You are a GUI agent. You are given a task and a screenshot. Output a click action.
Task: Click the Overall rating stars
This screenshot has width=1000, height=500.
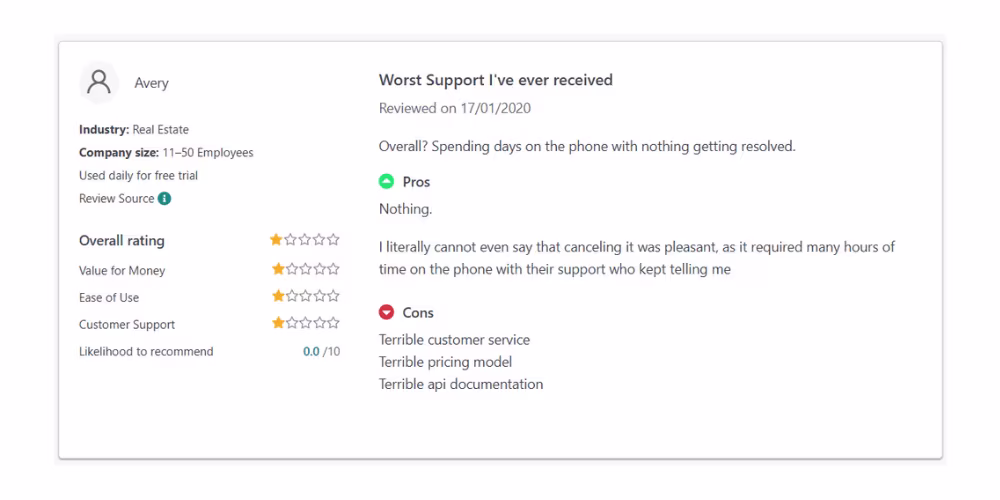point(305,240)
